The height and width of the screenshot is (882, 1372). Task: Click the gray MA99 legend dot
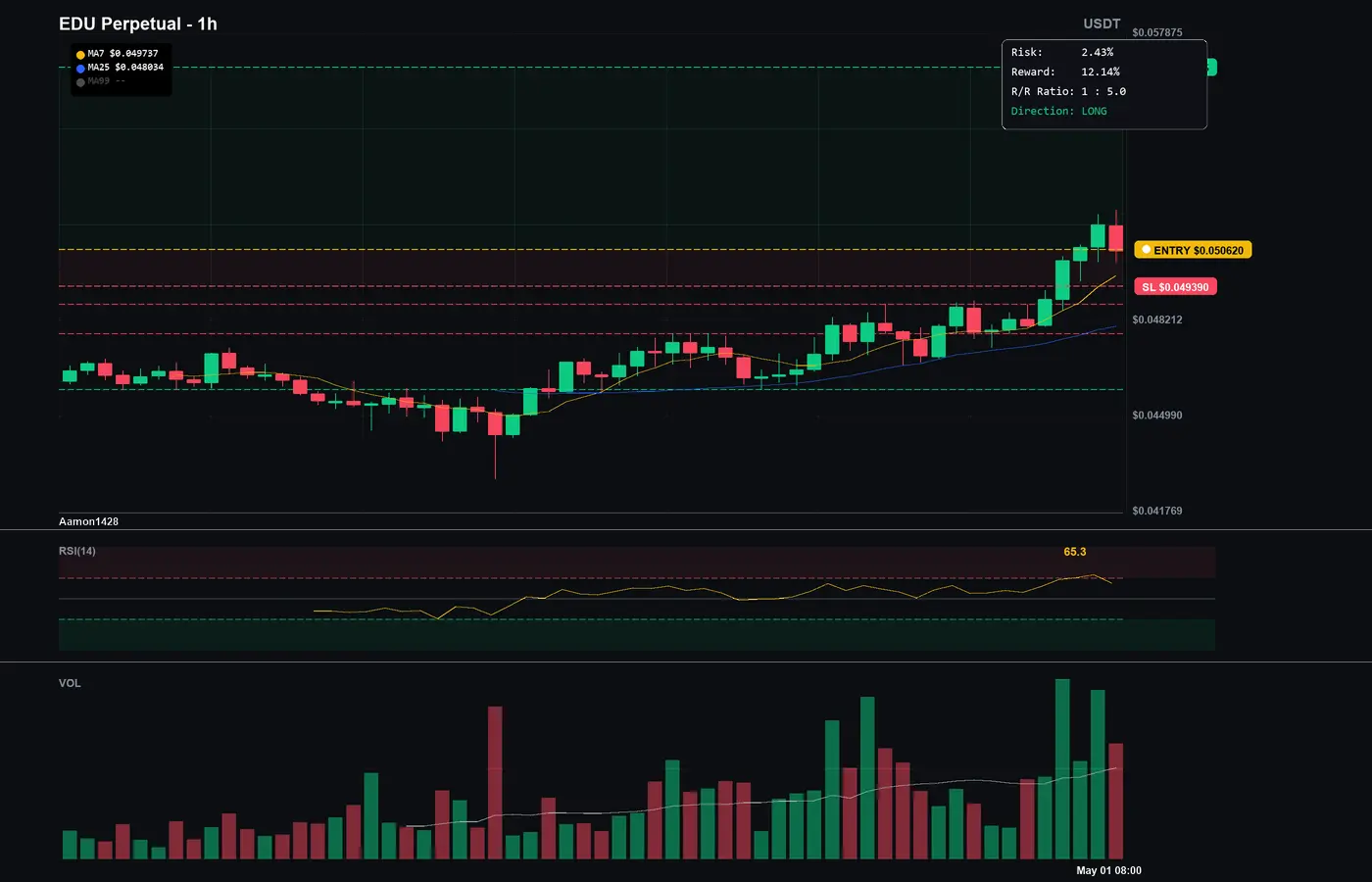[80, 82]
